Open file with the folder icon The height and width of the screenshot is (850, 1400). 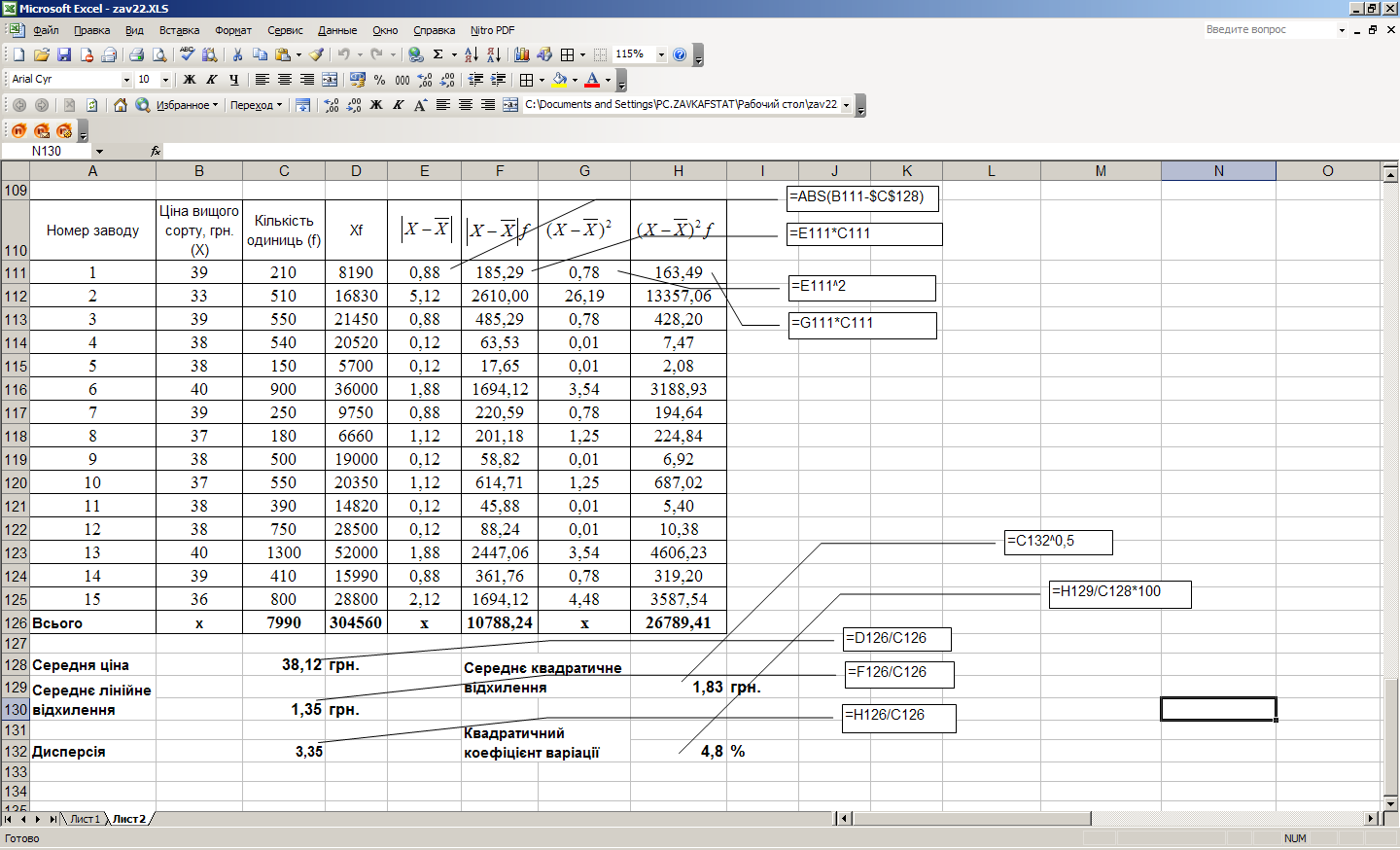coord(41,54)
